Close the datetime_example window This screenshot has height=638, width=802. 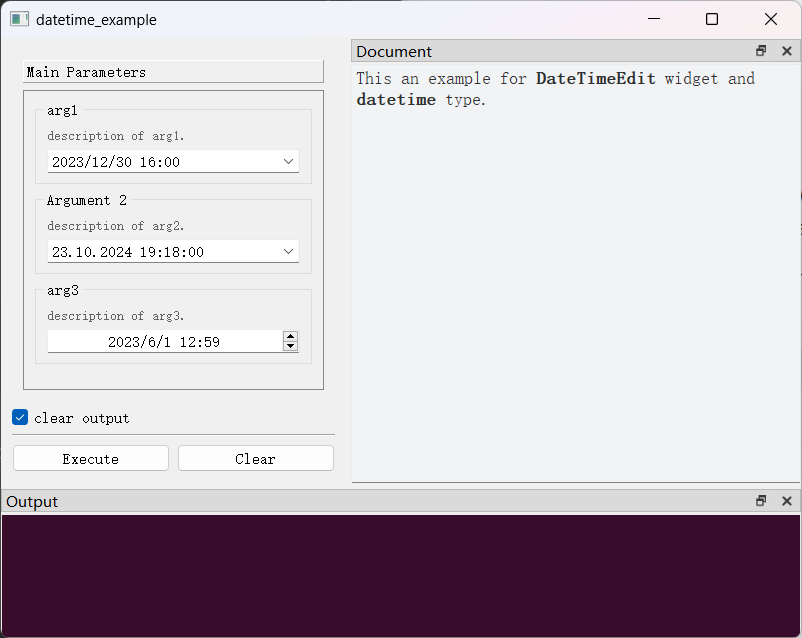pyautogui.click(x=770, y=19)
